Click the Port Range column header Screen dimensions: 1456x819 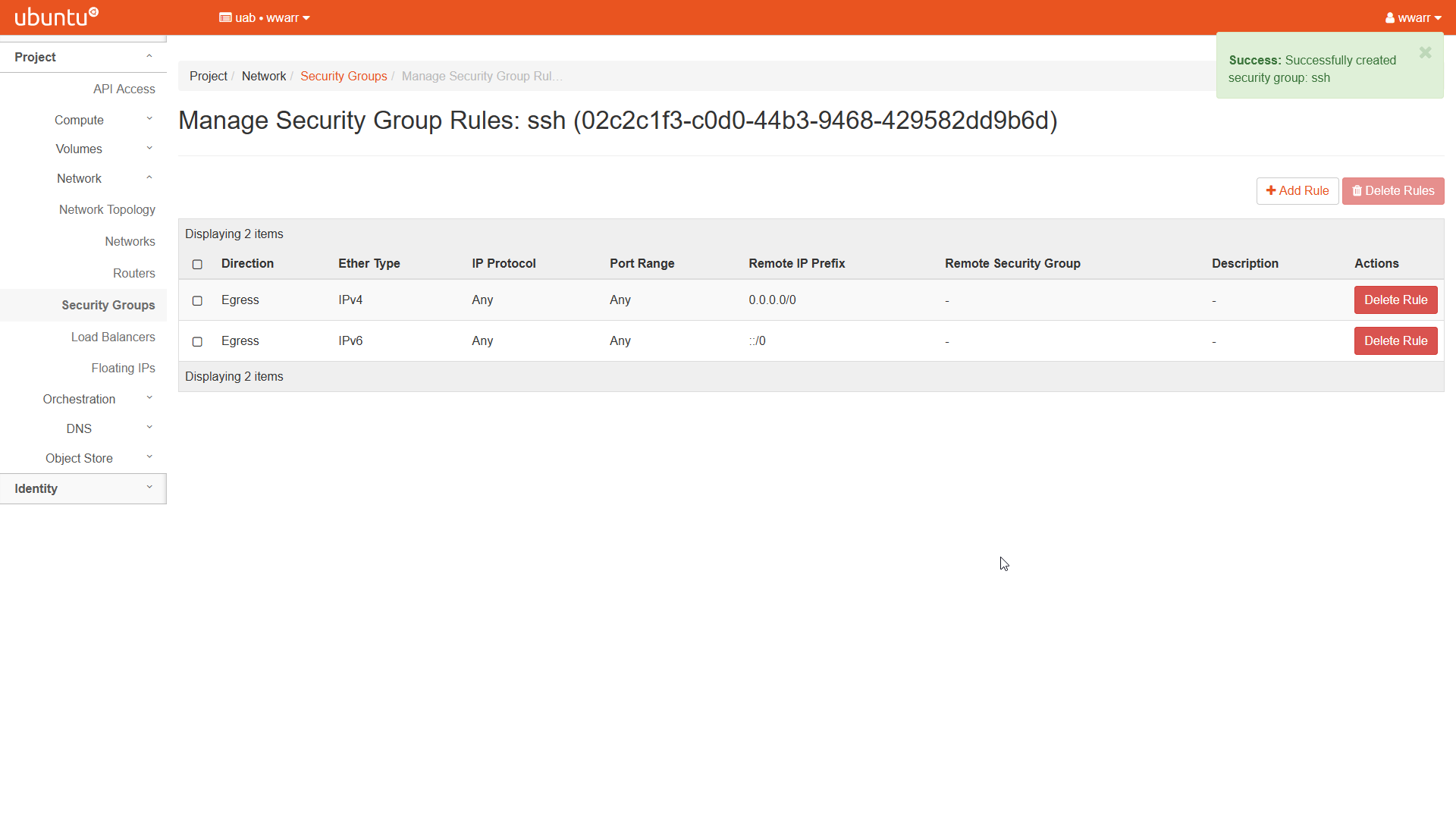point(642,263)
